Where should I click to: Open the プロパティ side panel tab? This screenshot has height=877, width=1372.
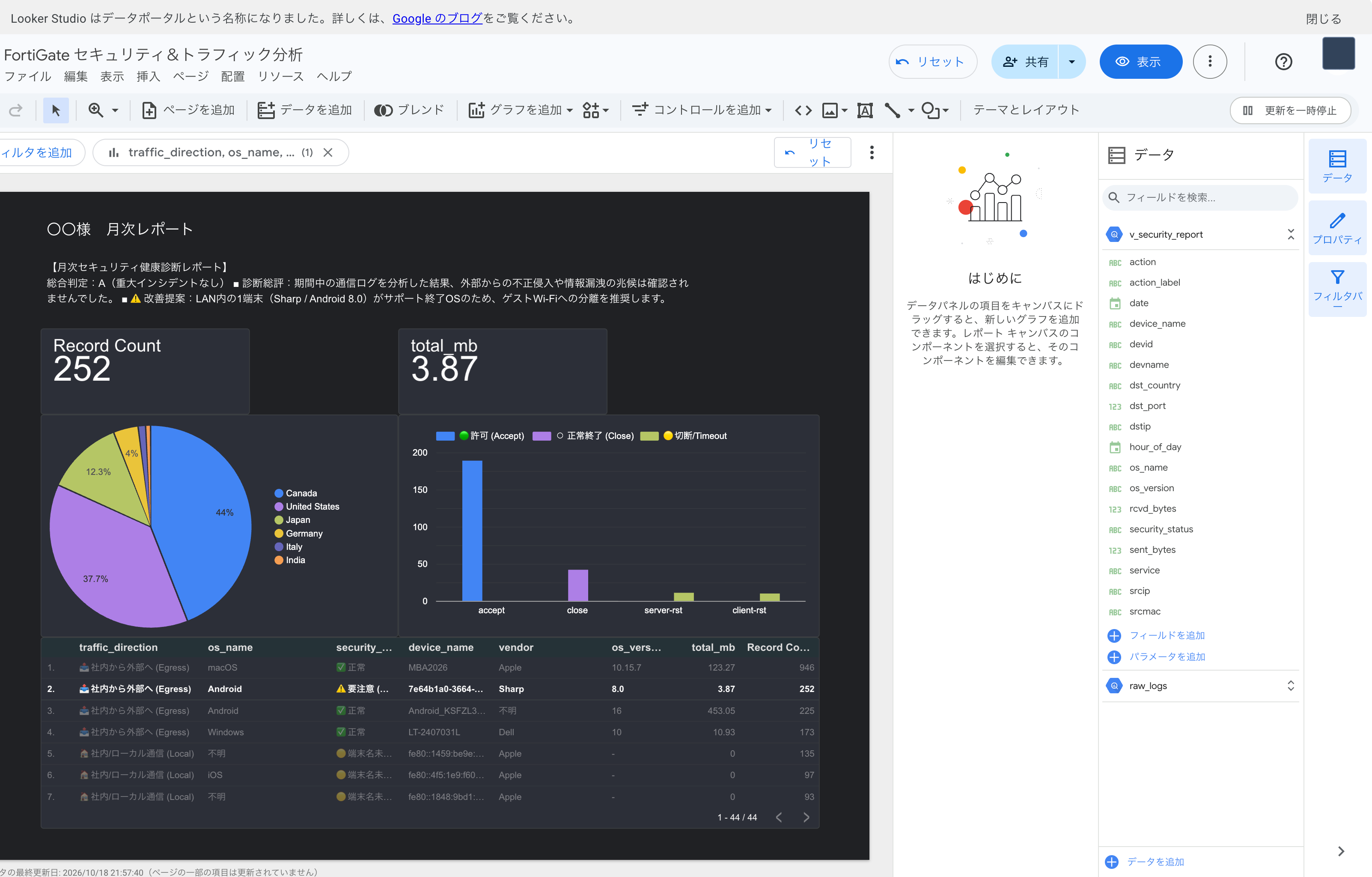click(1336, 228)
